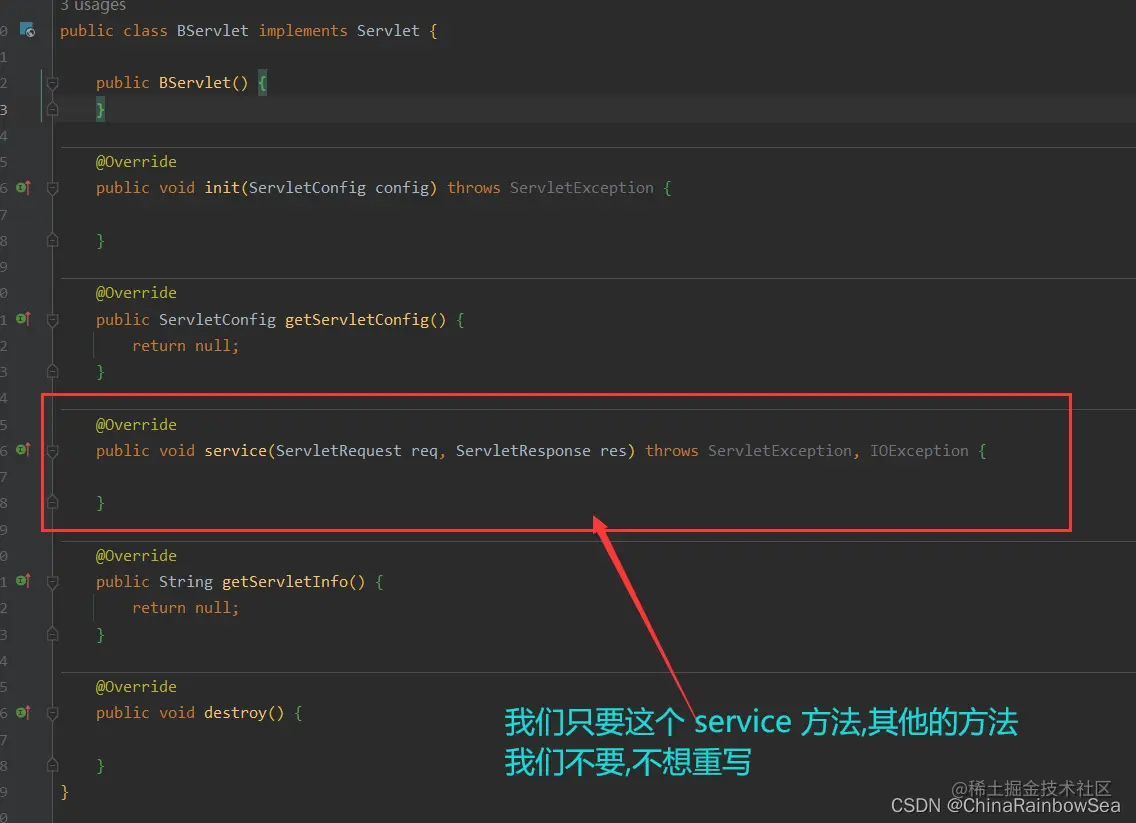Click the closing fold marker of service method

[x=52, y=502]
